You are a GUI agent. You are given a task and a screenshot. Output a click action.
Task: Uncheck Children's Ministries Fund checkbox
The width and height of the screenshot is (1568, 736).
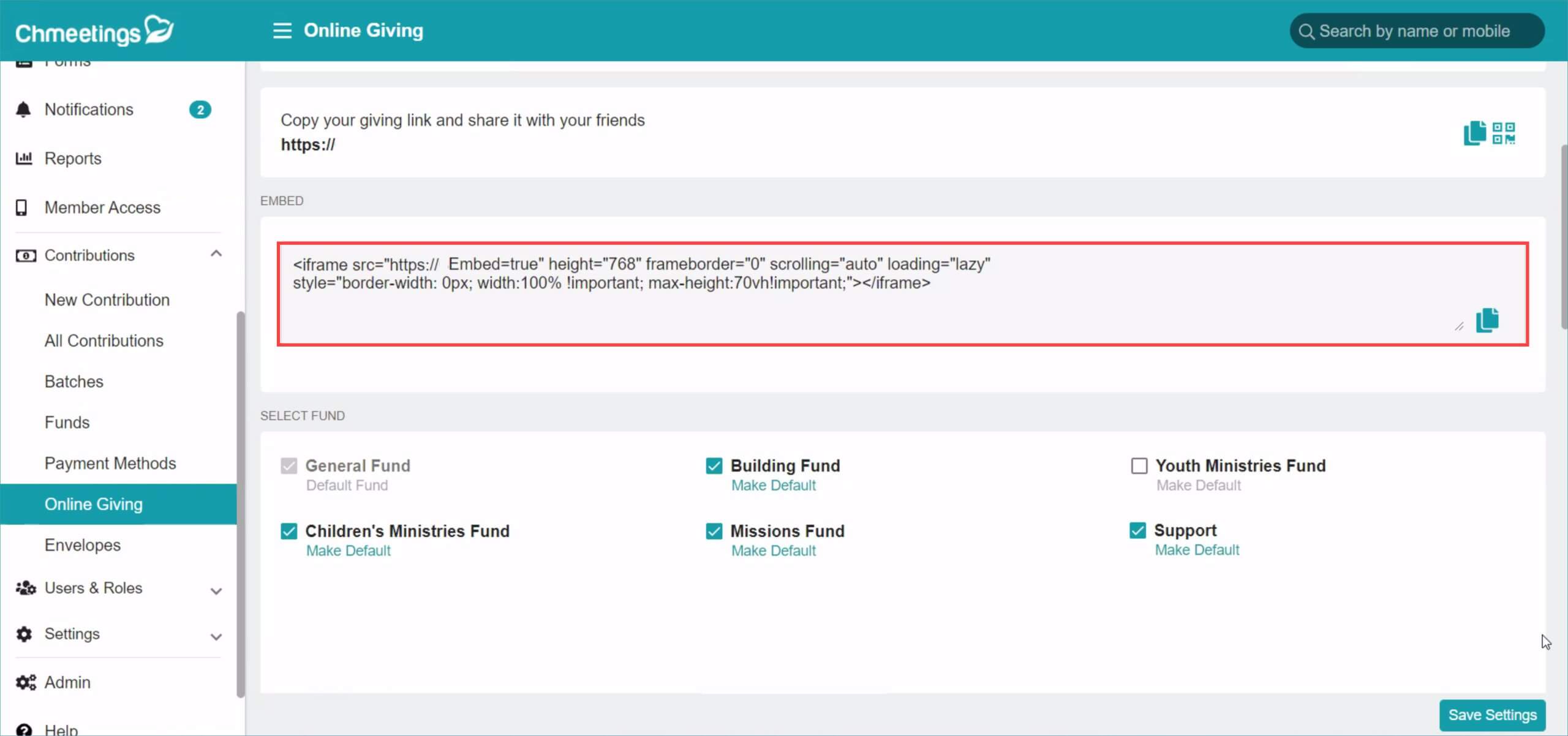pyautogui.click(x=288, y=531)
